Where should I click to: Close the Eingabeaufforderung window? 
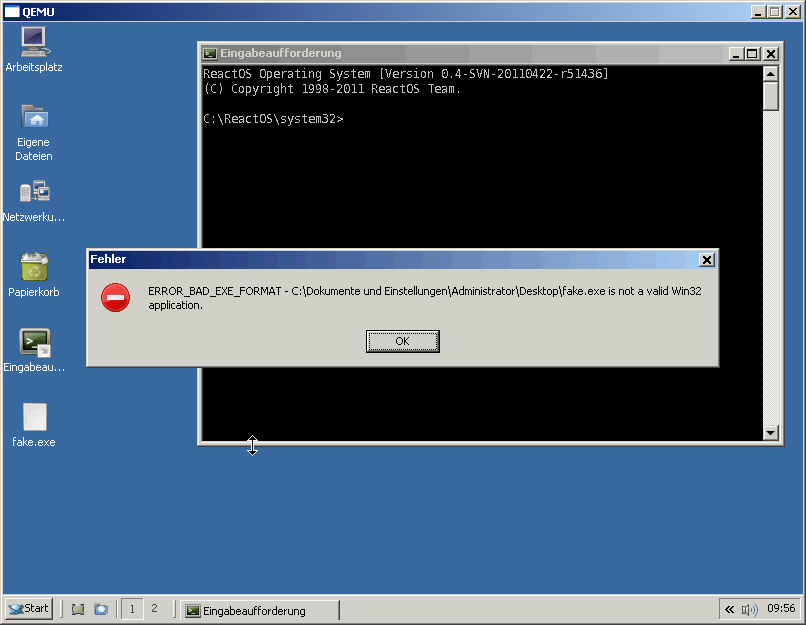[x=771, y=53]
